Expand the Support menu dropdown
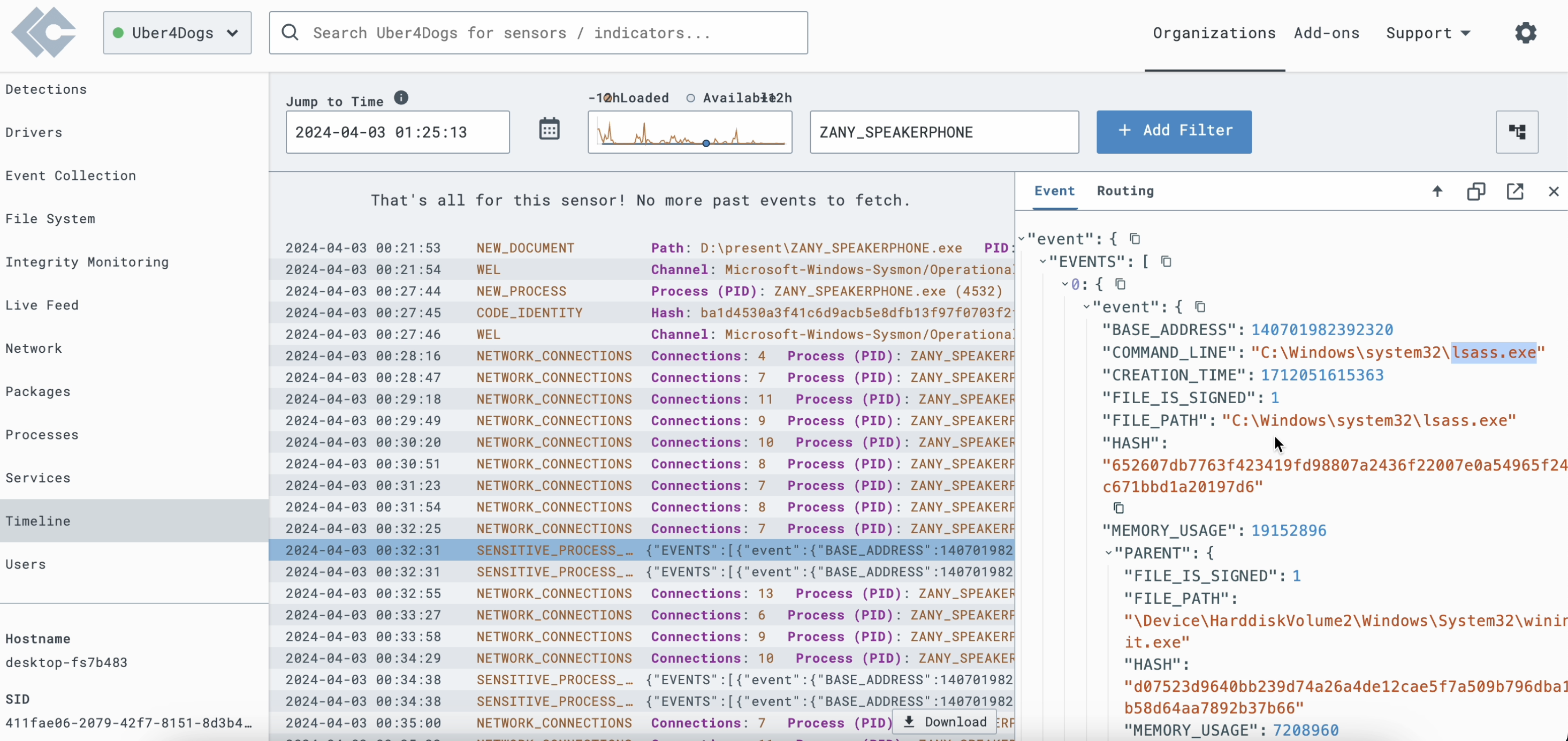Viewport: 1568px width, 741px height. coord(1427,33)
